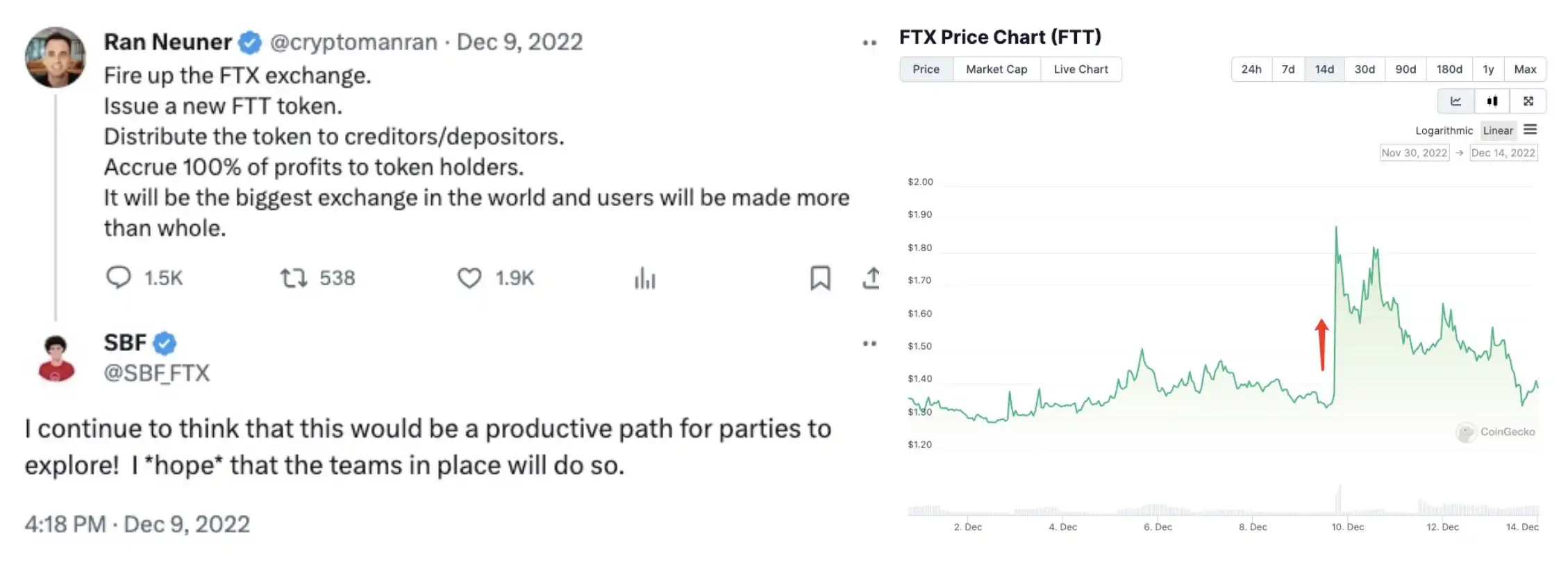Viewport: 1568px width, 569px height.
Task: Click the retweet icon showing 538
Action: click(x=293, y=278)
